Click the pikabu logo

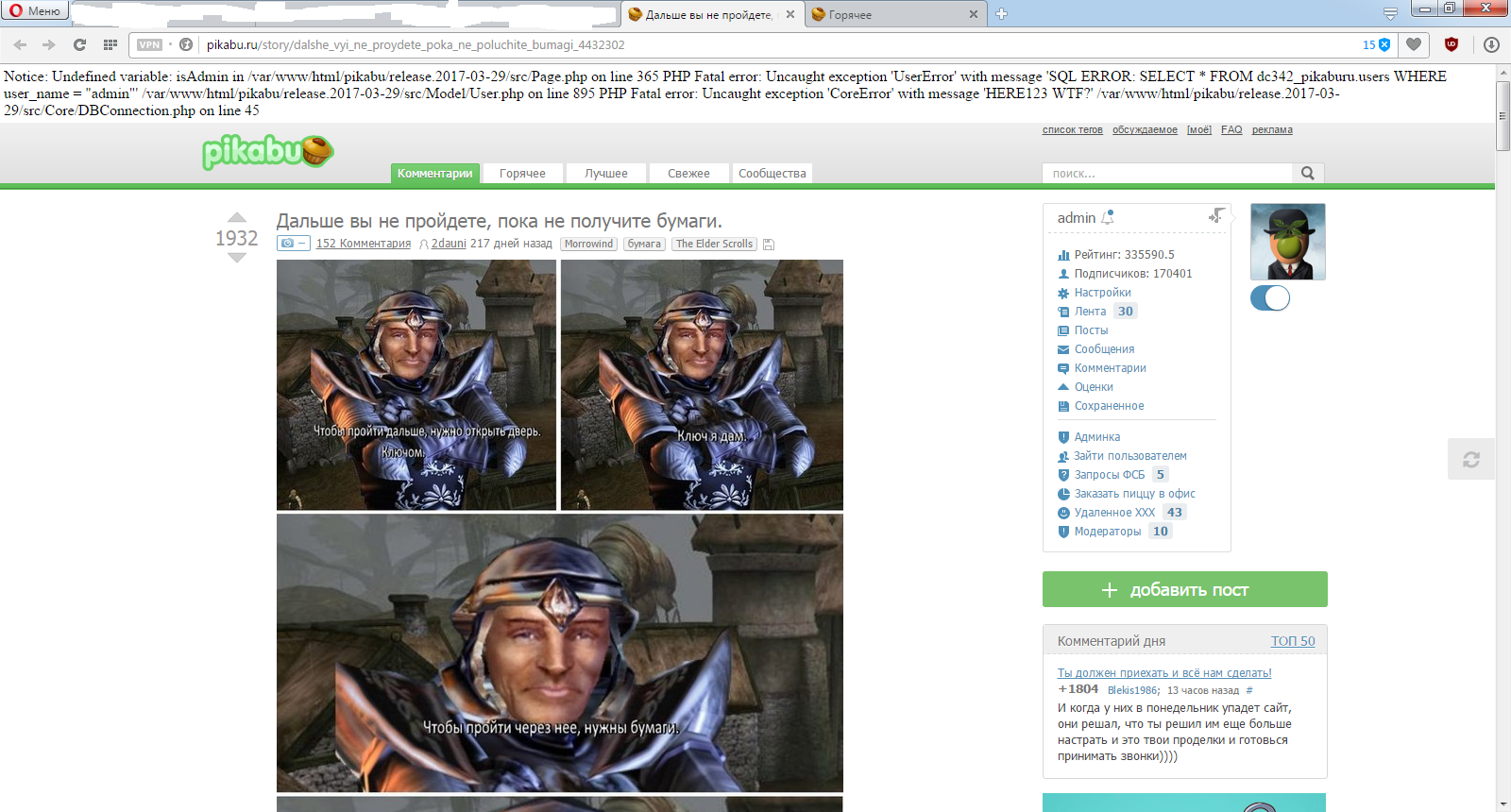267,151
